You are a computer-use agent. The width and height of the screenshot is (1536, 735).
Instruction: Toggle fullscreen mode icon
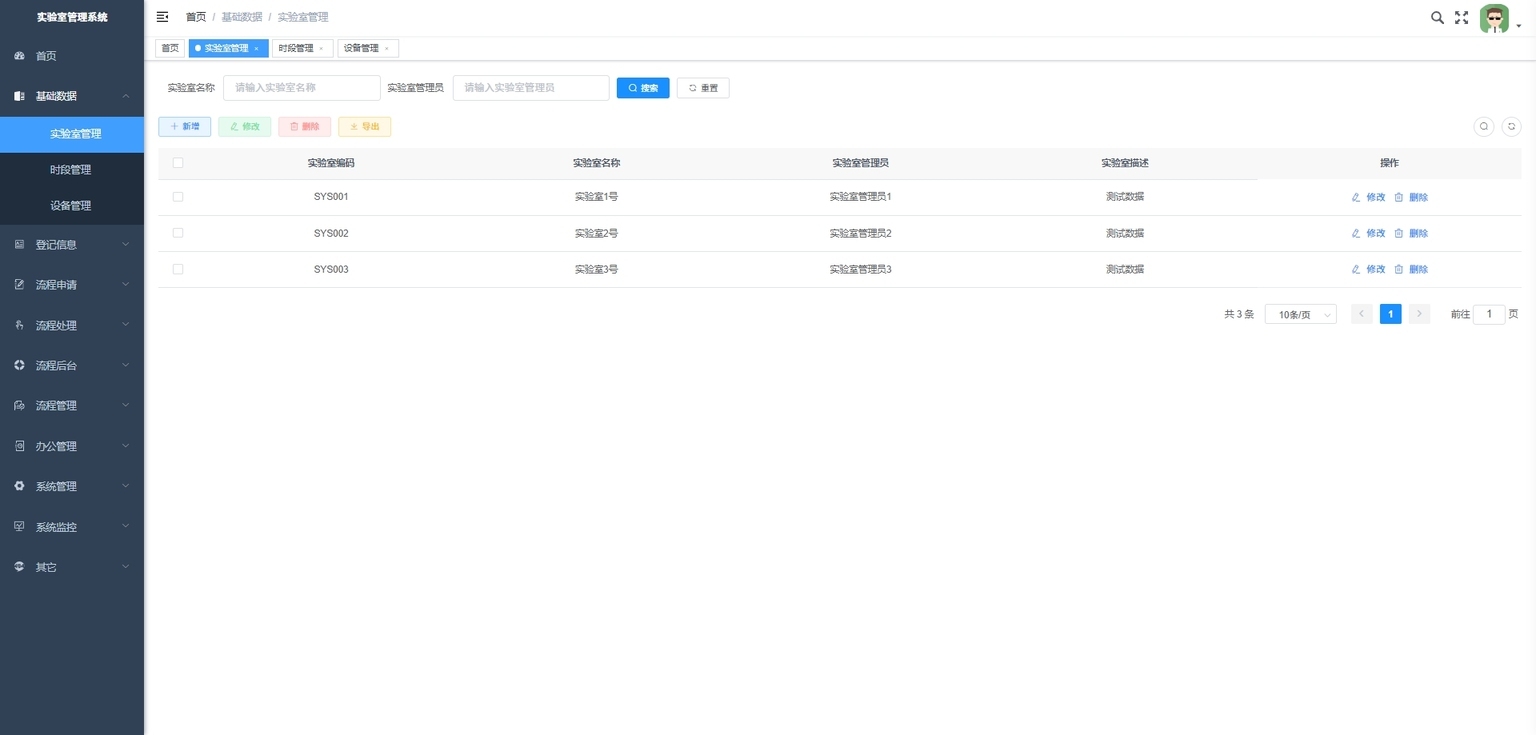pyautogui.click(x=1461, y=17)
